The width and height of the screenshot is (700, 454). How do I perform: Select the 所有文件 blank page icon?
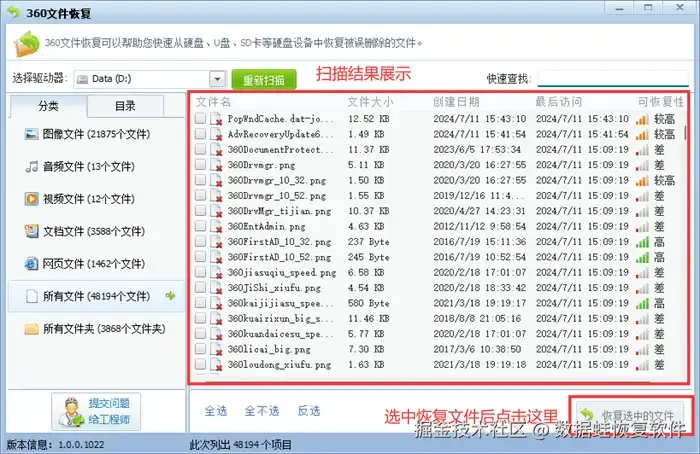[31, 296]
